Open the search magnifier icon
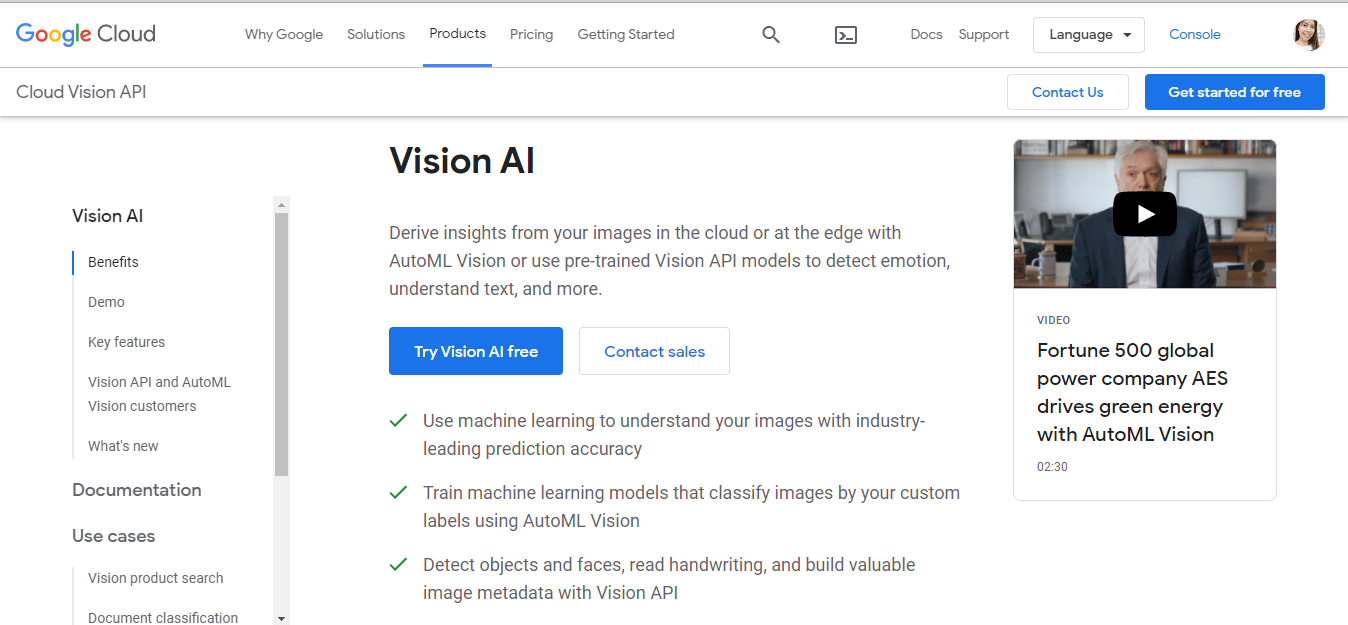 pyautogui.click(x=770, y=35)
